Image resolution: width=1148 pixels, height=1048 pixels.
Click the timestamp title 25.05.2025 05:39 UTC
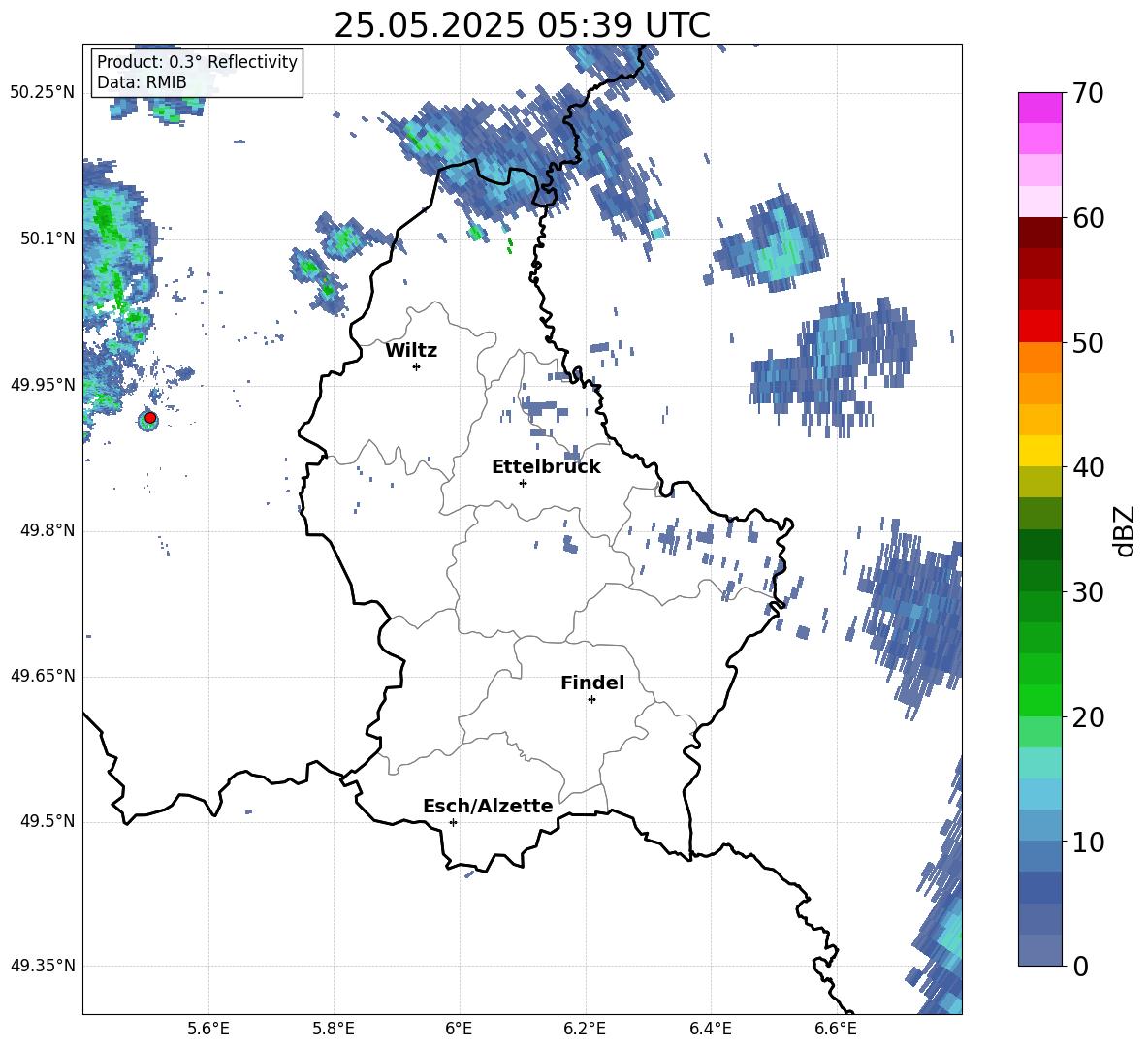coord(522,25)
